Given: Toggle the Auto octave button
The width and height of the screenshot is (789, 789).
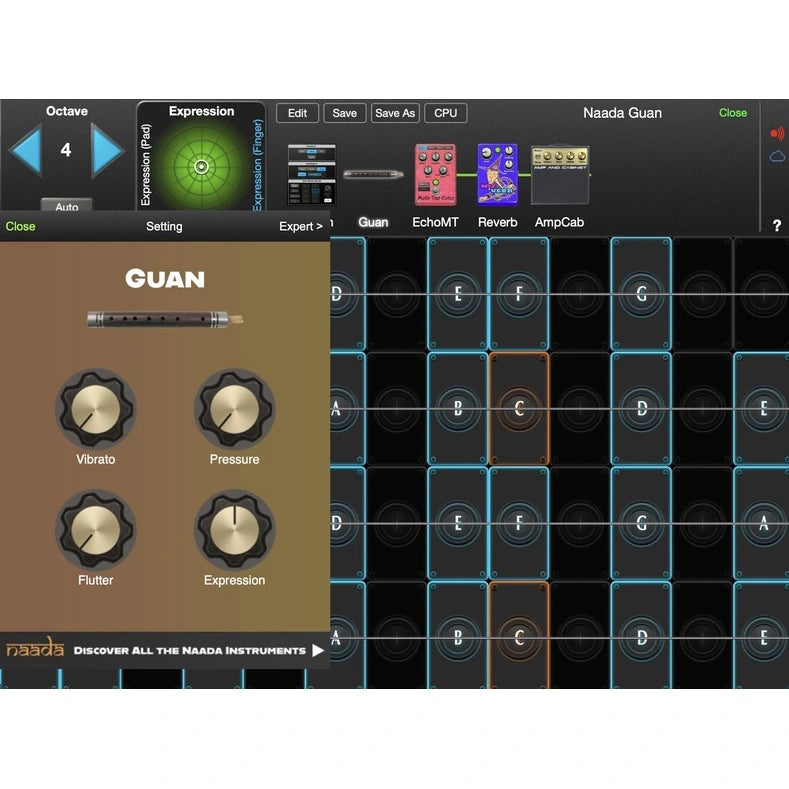Looking at the screenshot, I should [x=66, y=205].
